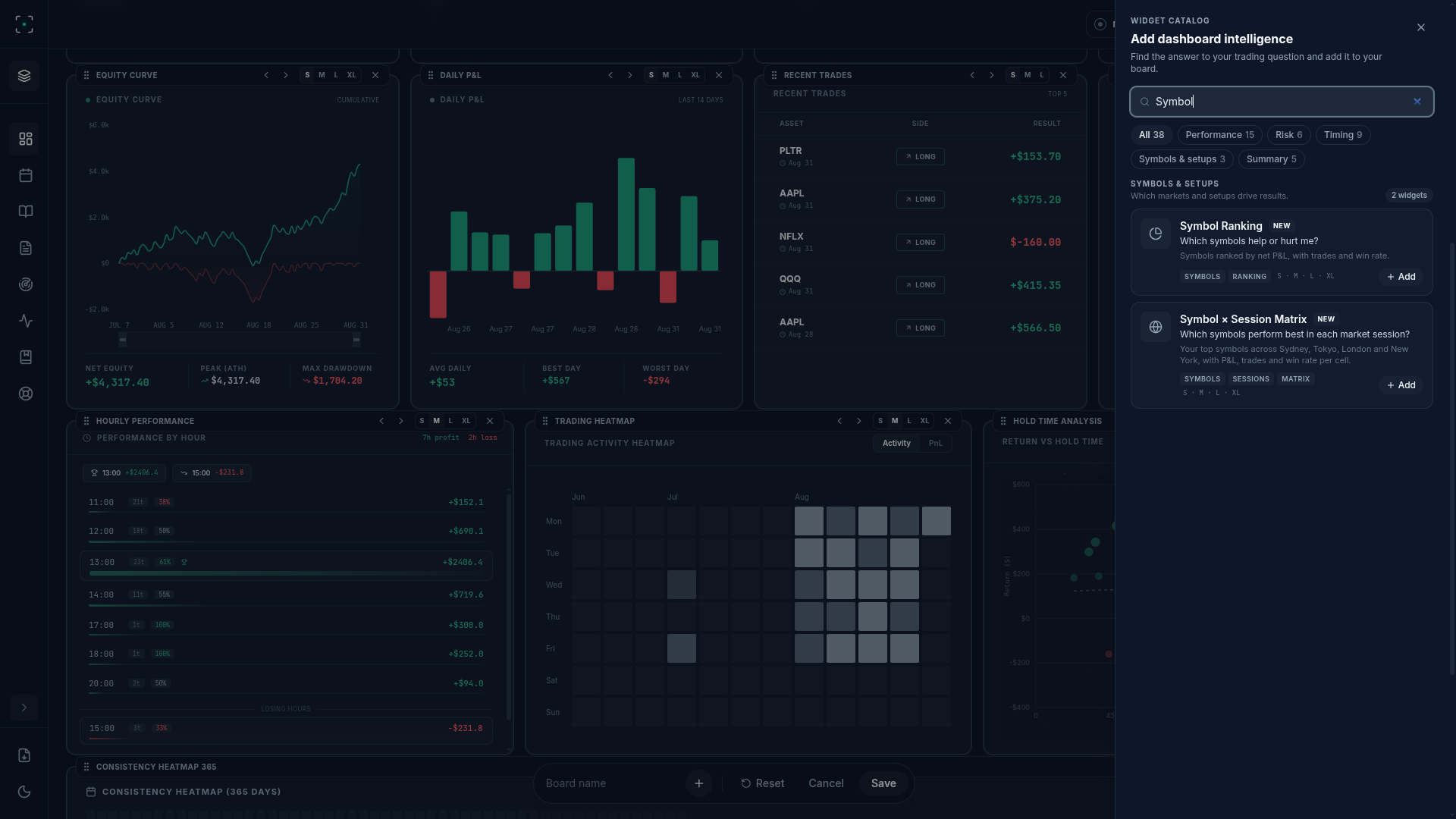Set Recent Trades widget size to M
Image resolution: width=1456 pixels, height=819 pixels.
[1028, 75]
